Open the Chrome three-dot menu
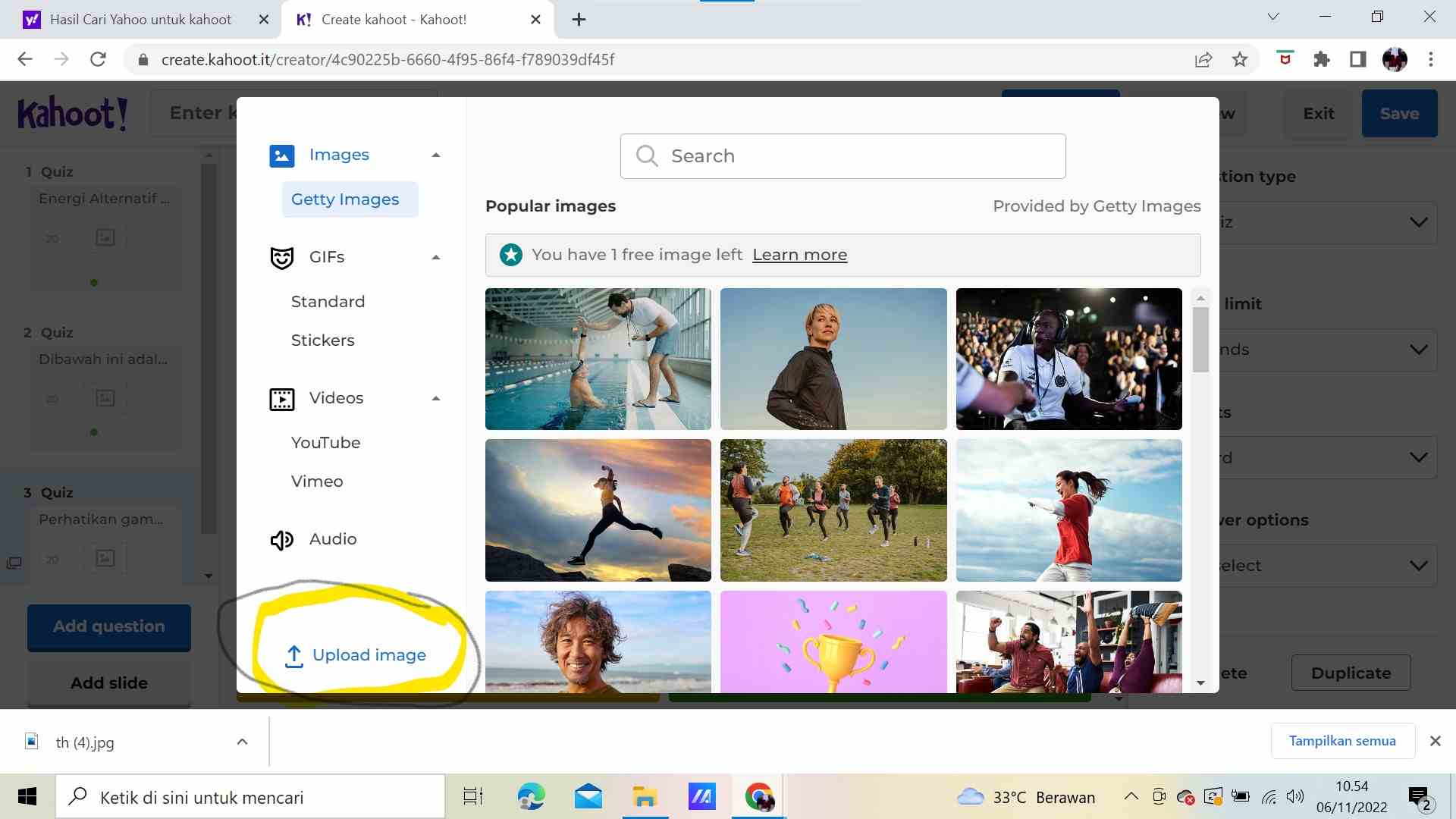The width and height of the screenshot is (1456, 819). click(x=1431, y=59)
